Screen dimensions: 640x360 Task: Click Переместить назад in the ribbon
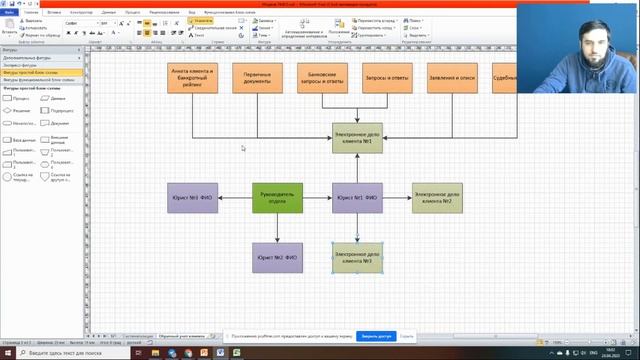click(373, 28)
